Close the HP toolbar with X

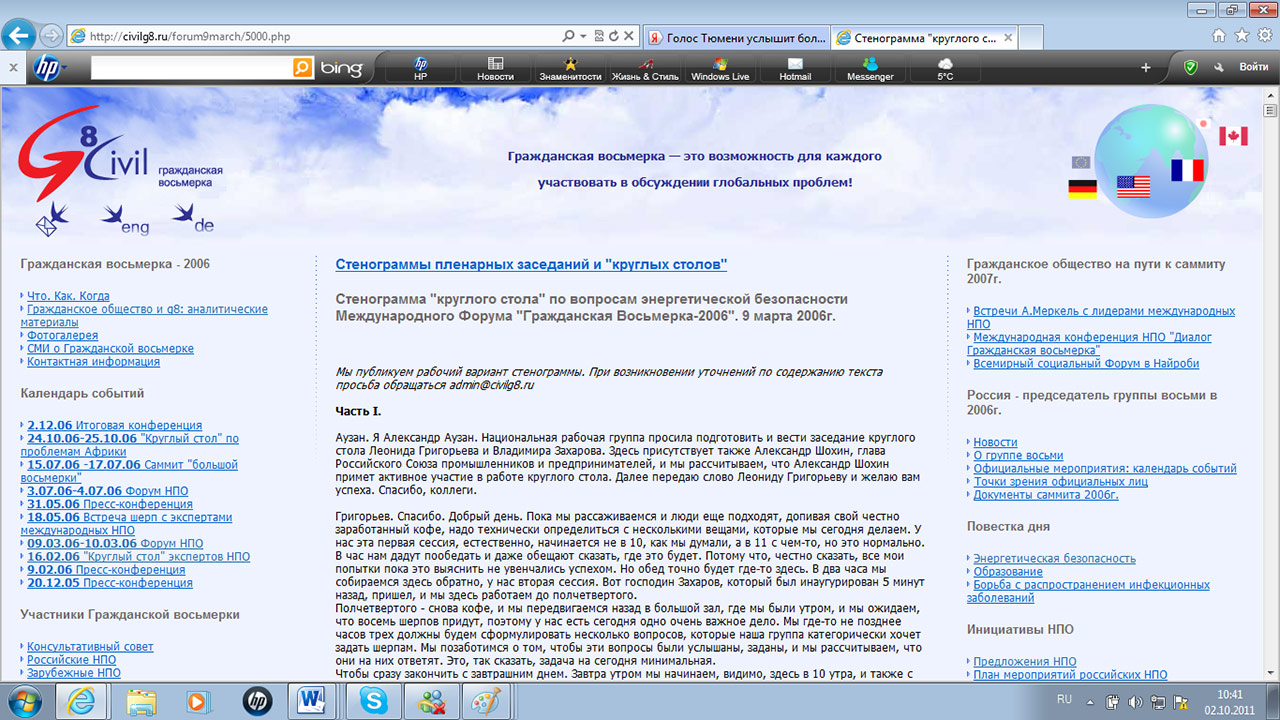(12, 67)
